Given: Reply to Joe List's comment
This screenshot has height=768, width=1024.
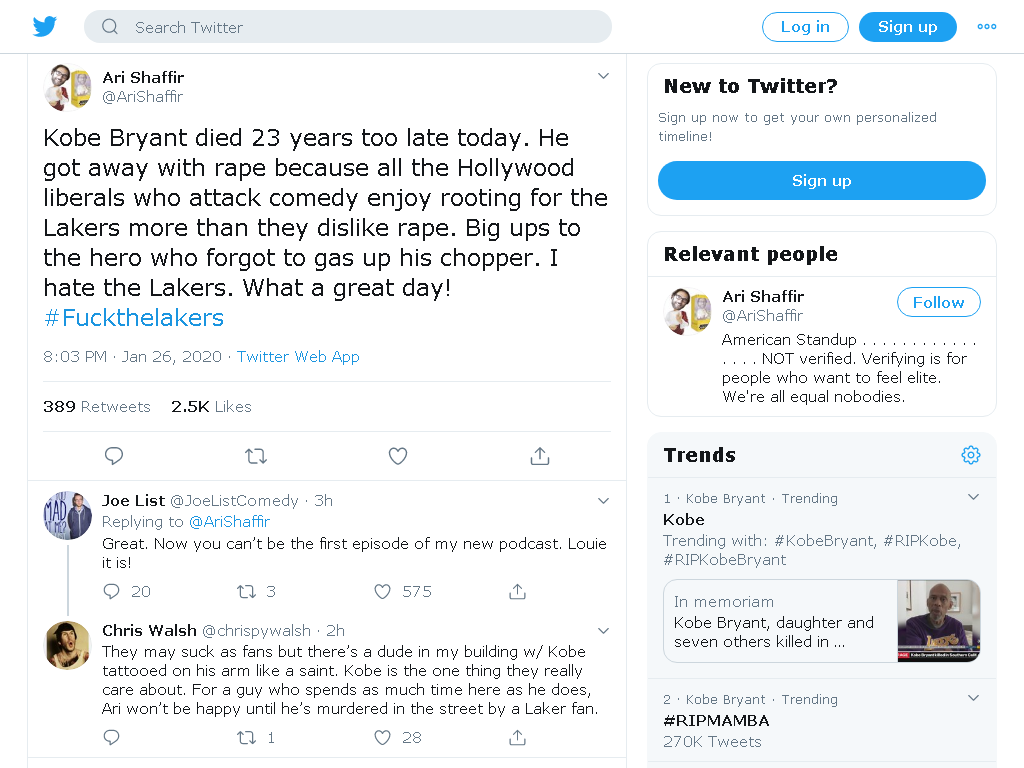Looking at the screenshot, I should click(x=112, y=592).
